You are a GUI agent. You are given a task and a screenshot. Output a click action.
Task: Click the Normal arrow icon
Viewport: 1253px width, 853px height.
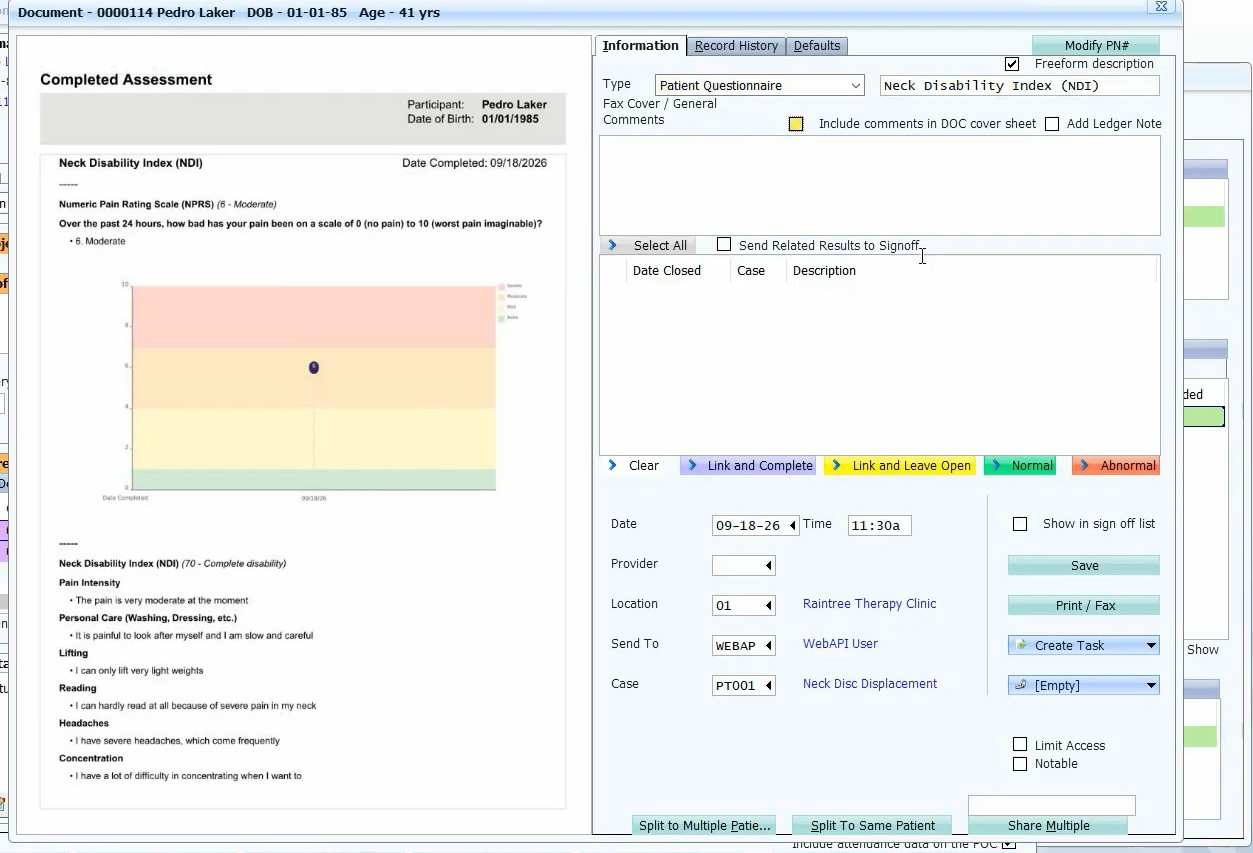pos(996,466)
